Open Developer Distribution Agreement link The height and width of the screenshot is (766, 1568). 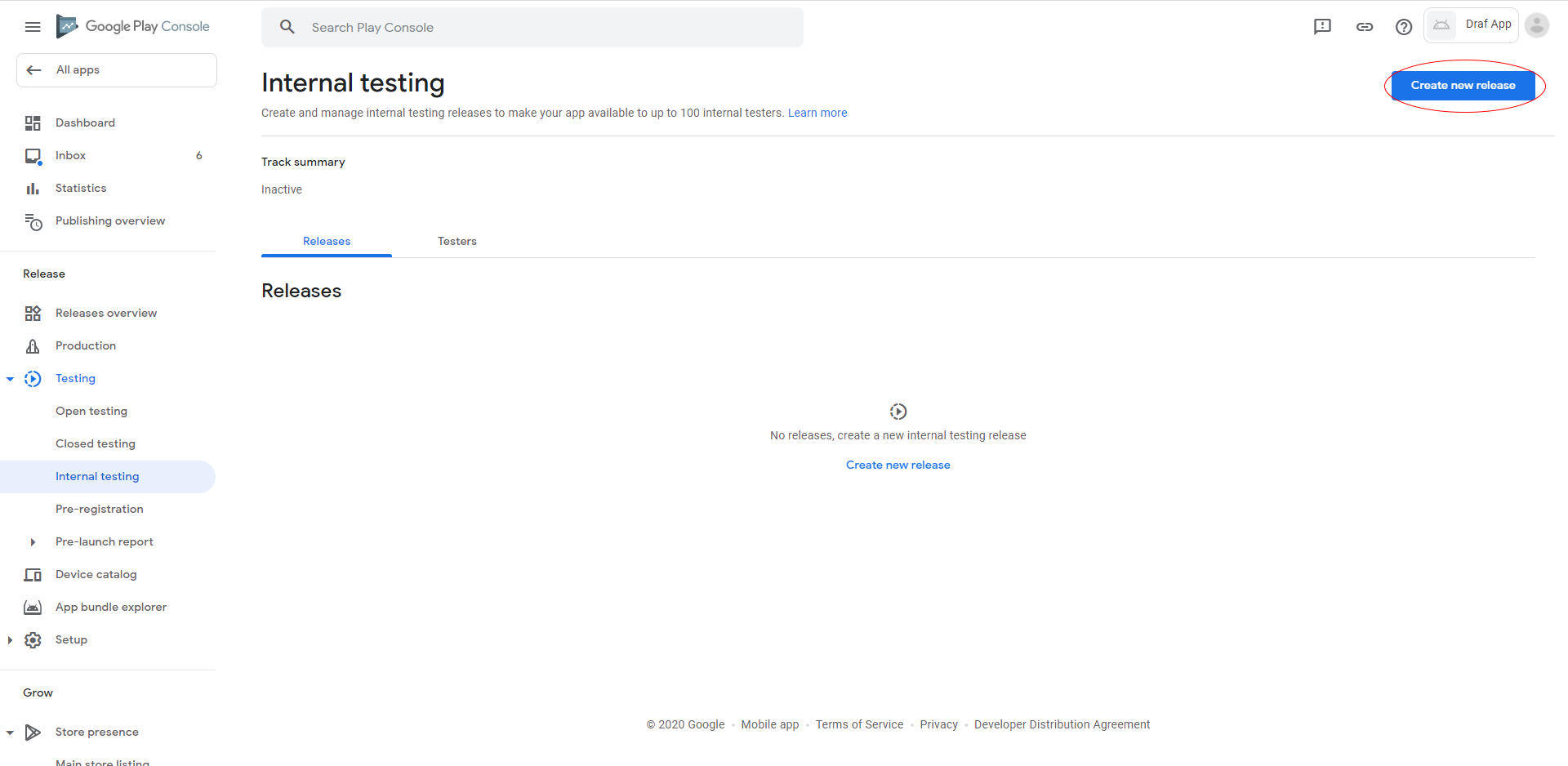tap(1062, 725)
